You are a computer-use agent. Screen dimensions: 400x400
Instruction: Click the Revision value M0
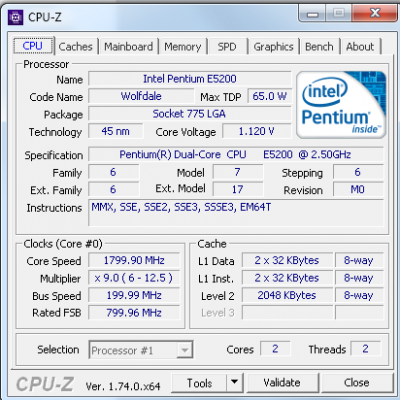coord(358,190)
